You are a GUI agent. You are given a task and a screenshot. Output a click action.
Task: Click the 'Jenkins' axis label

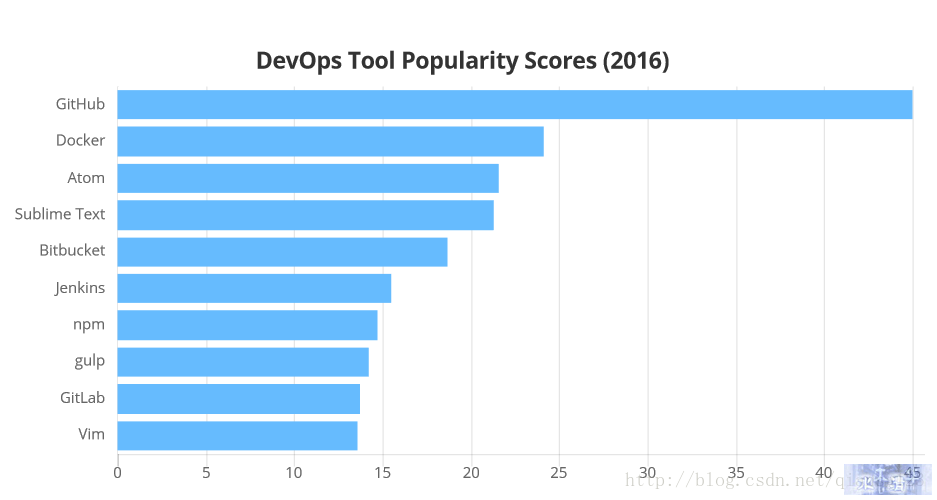(80, 288)
